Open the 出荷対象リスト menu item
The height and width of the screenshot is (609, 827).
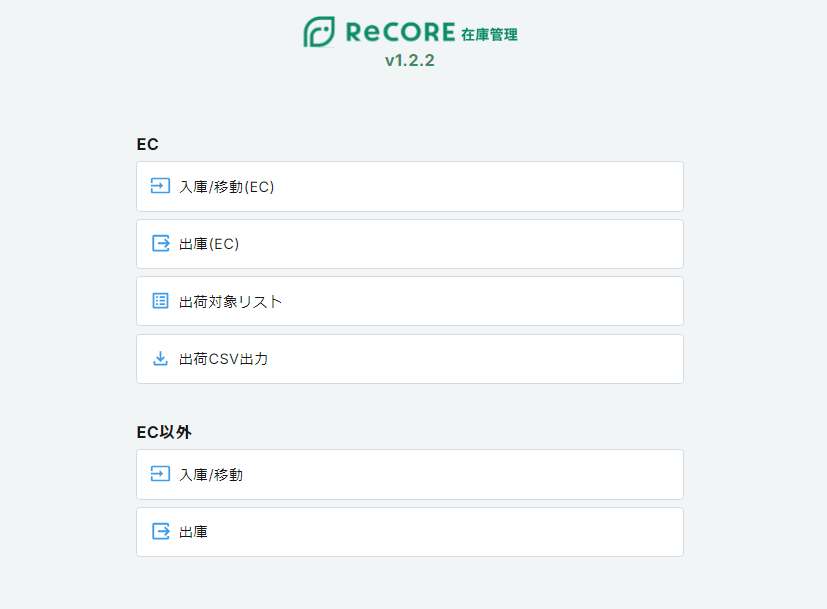pos(230,301)
